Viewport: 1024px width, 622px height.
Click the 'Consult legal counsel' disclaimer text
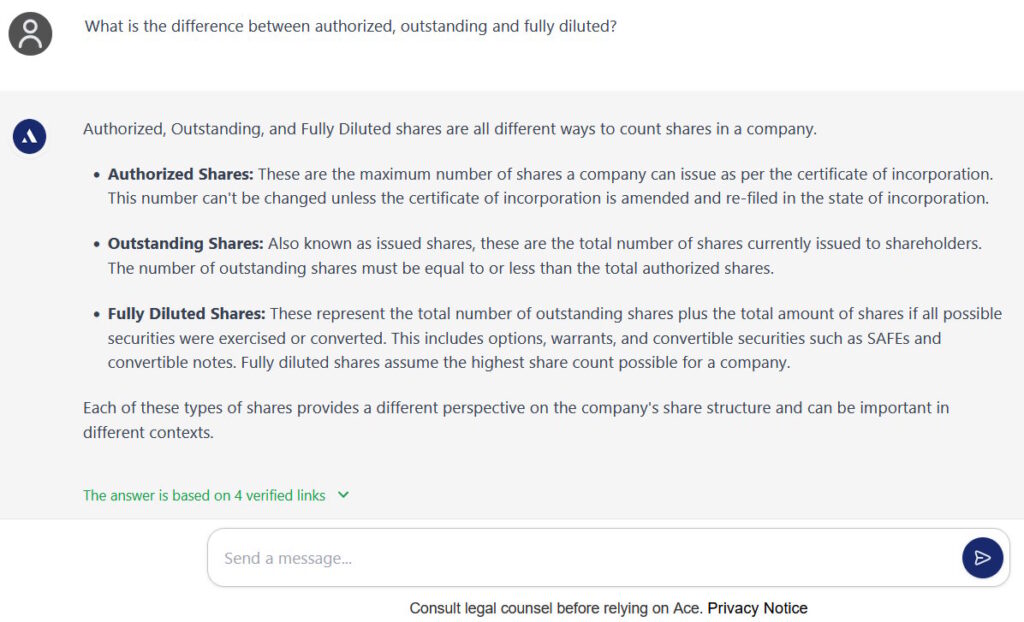coord(556,608)
